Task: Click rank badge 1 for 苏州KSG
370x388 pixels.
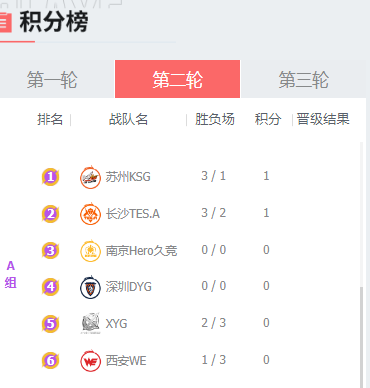Action: pos(50,177)
